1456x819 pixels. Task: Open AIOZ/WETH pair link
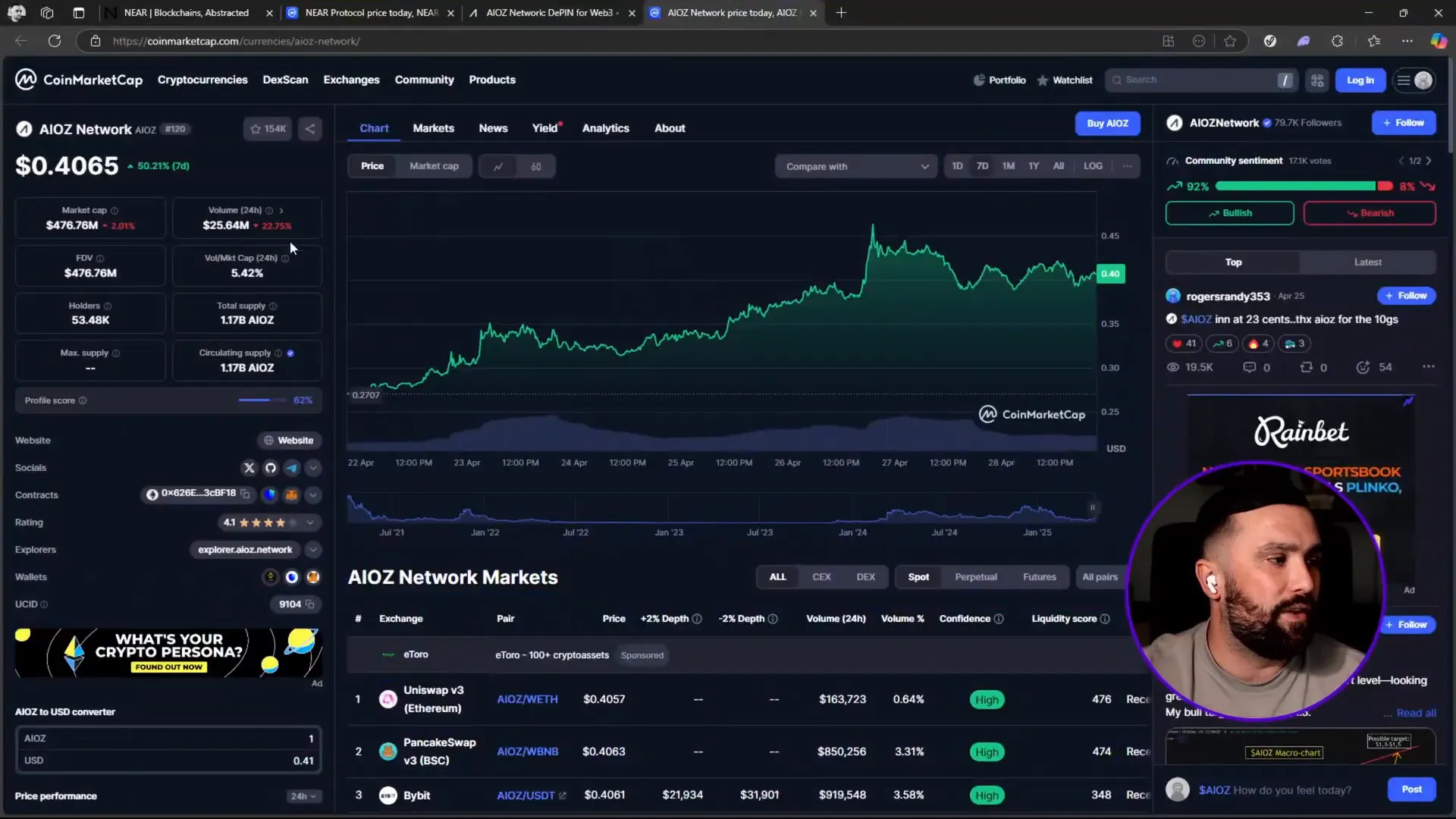pyautogui.click(x=527, y=699)
